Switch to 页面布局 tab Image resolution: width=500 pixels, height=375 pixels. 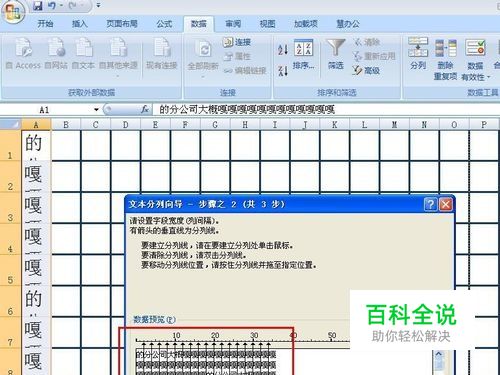[x=122, y=24]
